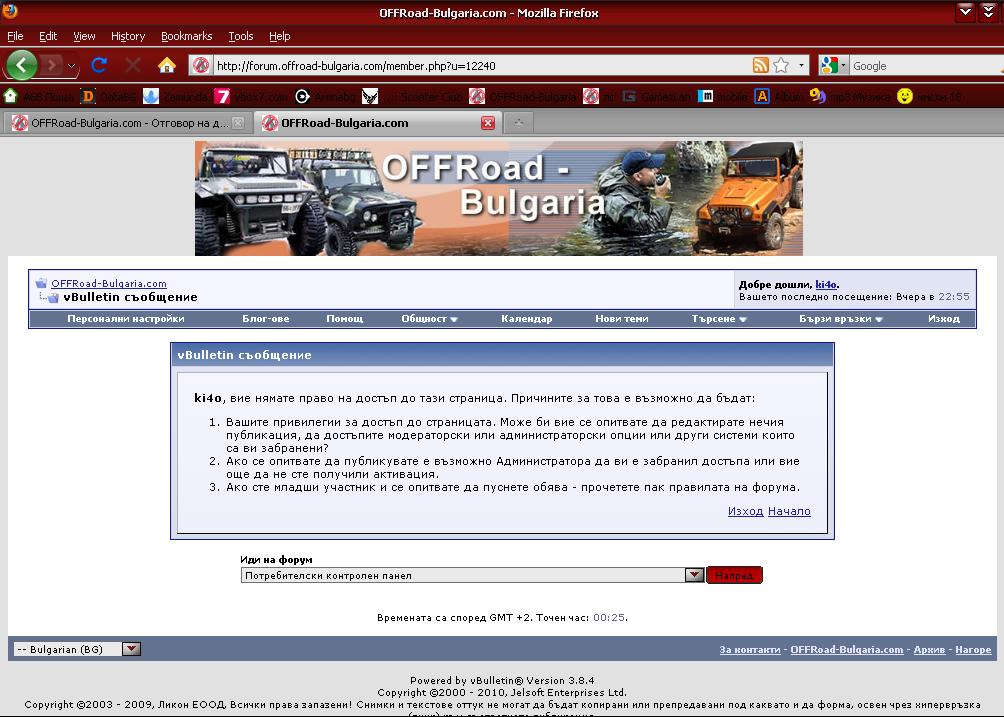This screenshot has height=717, width=1004.
Task: Click the OFFRoad-Bulgaria.com breadcrumb link
Action: [x=109, y=284]
